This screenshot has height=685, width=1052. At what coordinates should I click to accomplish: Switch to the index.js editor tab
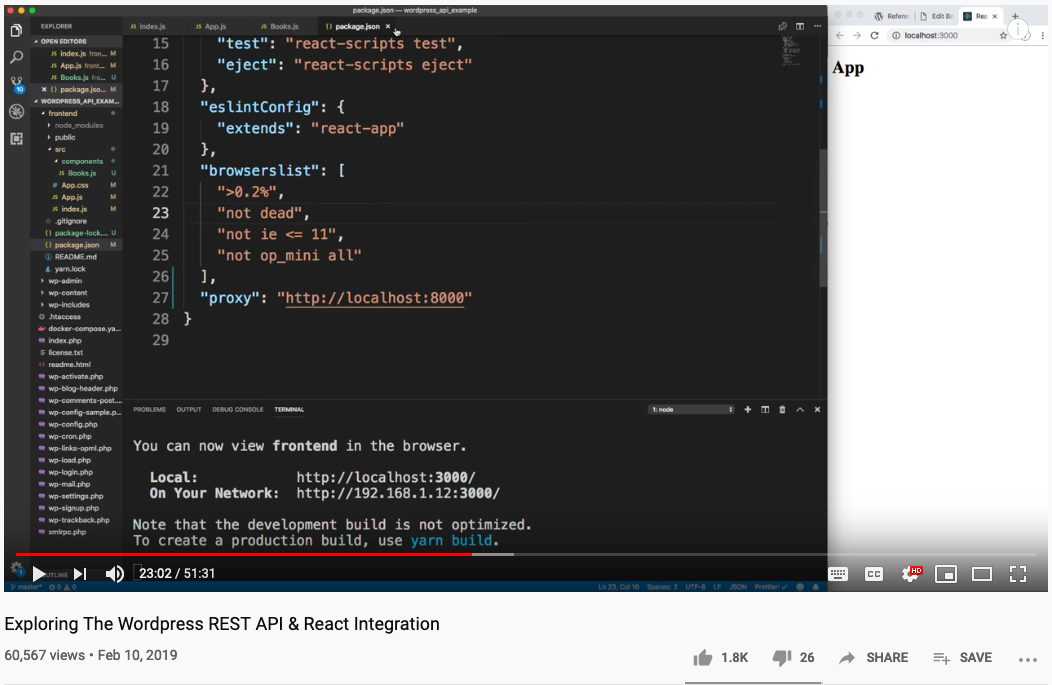(148, 26)
